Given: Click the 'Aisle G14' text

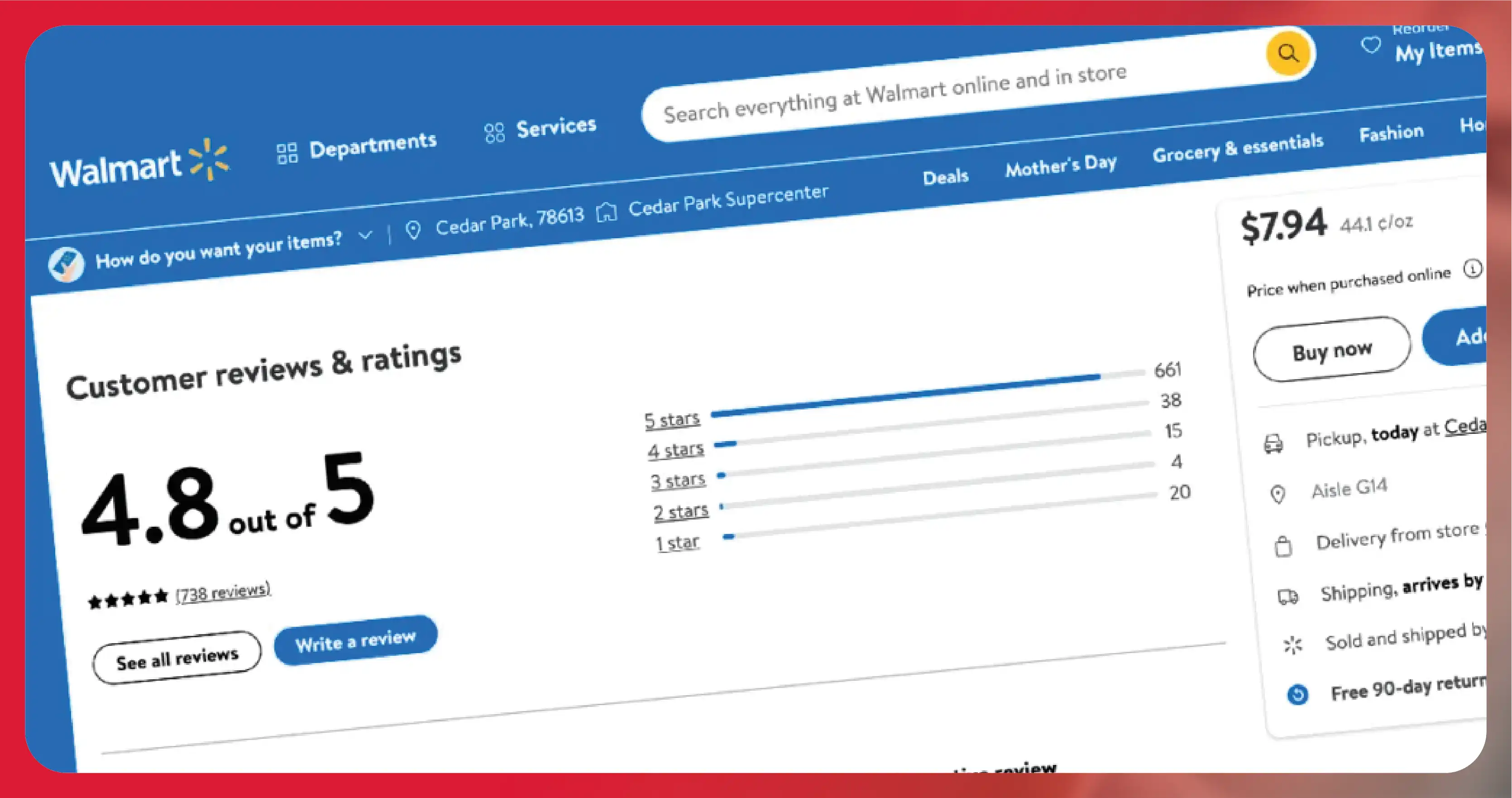Looking at the screenshot, I should (1350, 488).
